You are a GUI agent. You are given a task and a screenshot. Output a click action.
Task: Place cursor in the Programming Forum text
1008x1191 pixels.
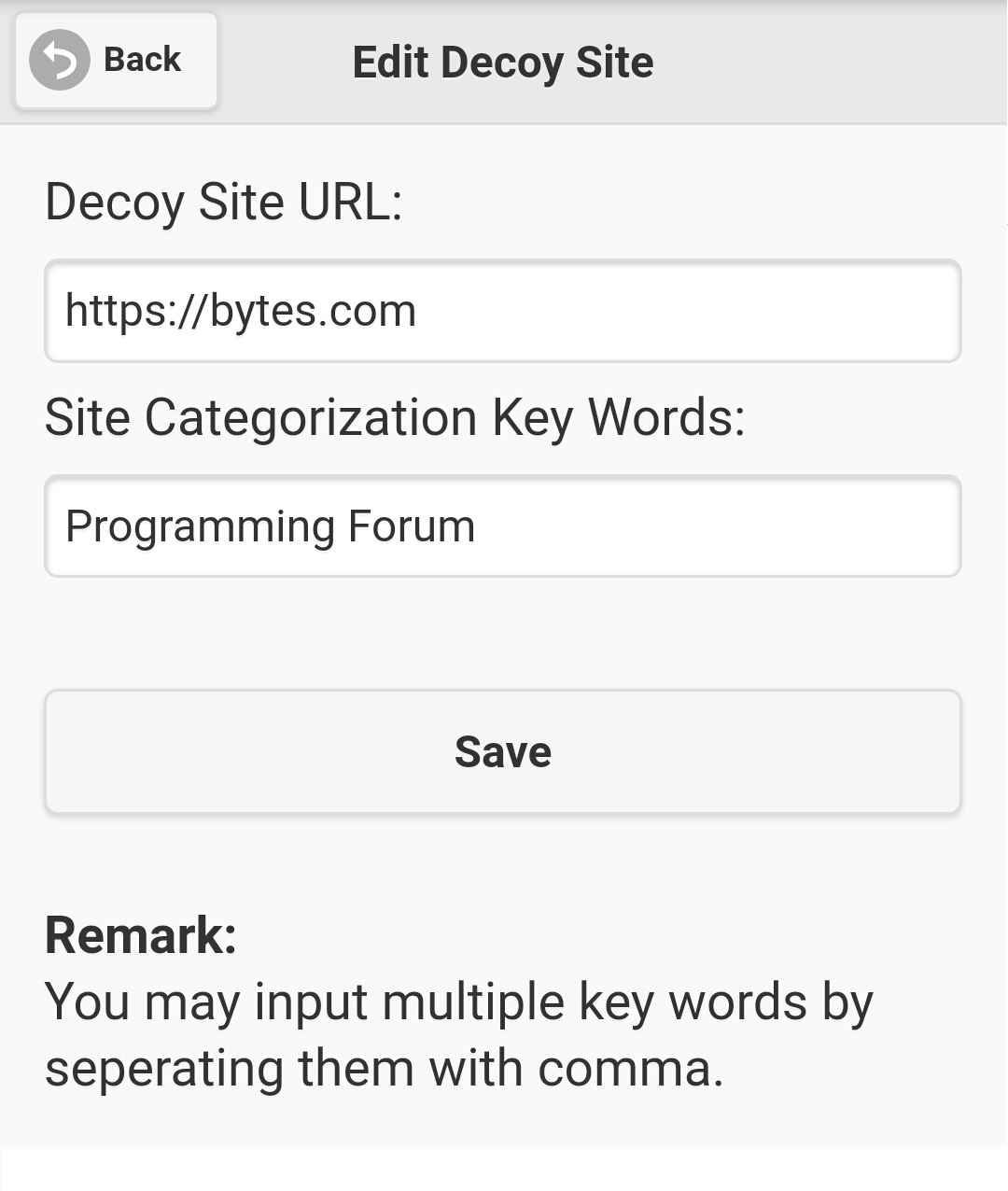(x=270, y=526)
